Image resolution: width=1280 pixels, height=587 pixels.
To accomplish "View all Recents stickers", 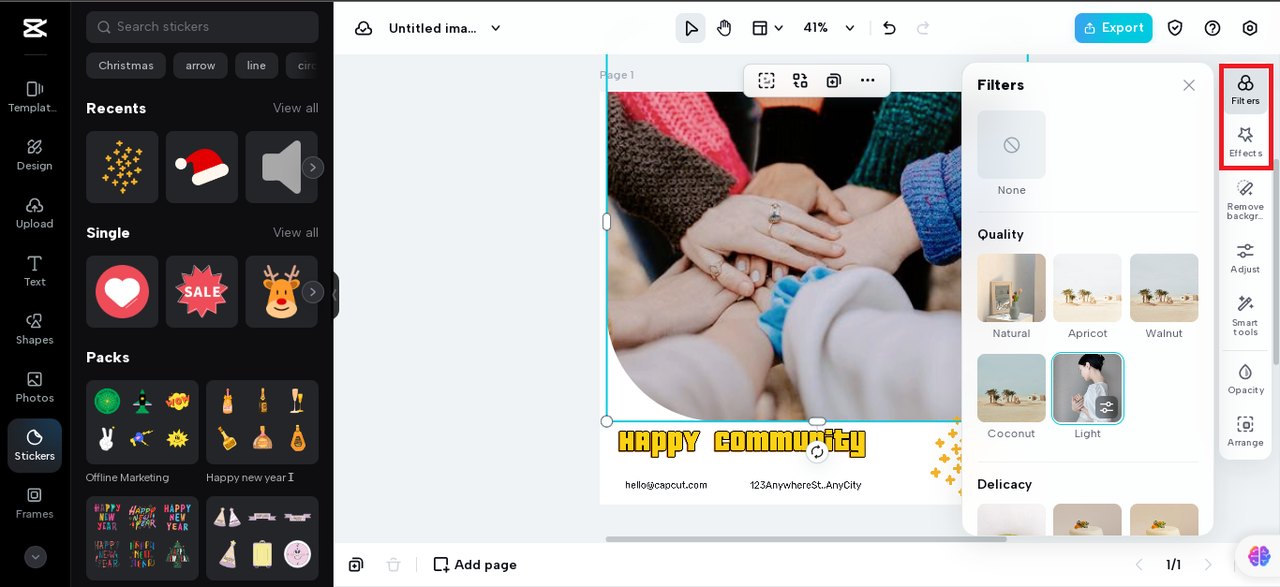I will point(296,108).
